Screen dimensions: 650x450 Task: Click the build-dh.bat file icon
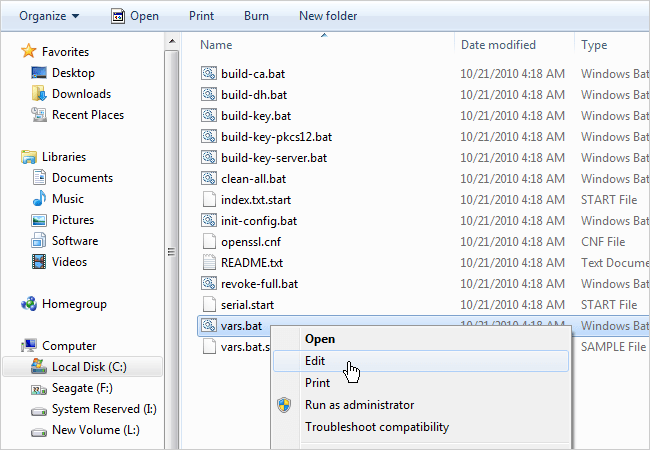(x=209, y=94)
